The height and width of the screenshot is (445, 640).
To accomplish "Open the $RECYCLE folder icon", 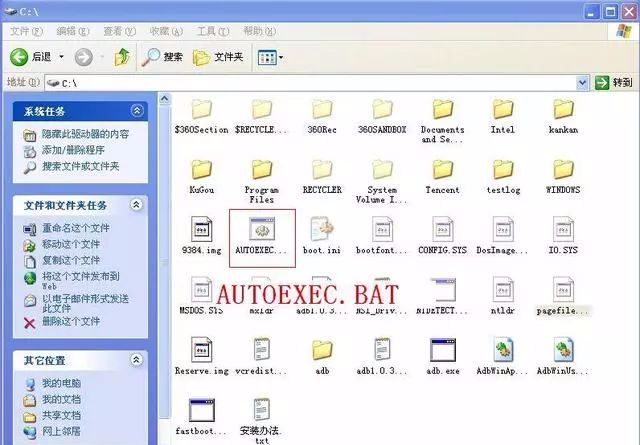I will pos(262,110).
